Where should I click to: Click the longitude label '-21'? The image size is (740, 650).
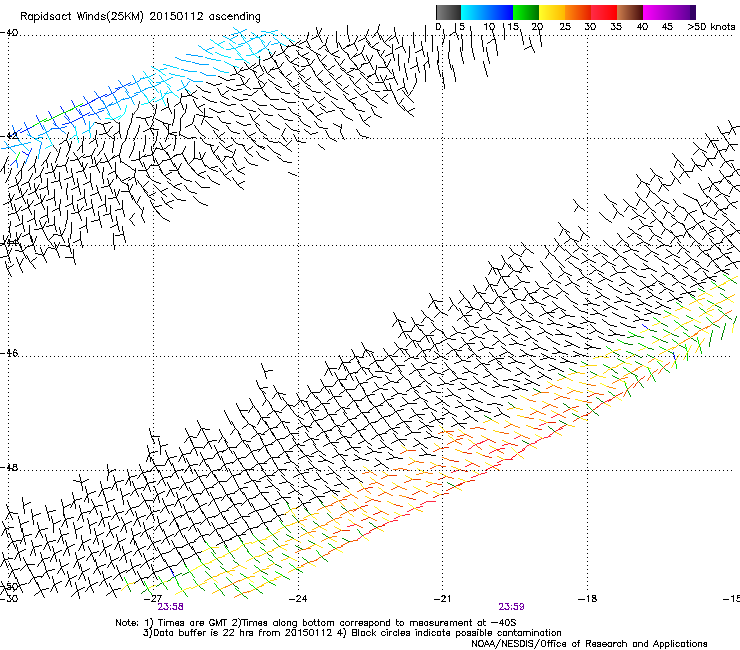tap(442, 599)
